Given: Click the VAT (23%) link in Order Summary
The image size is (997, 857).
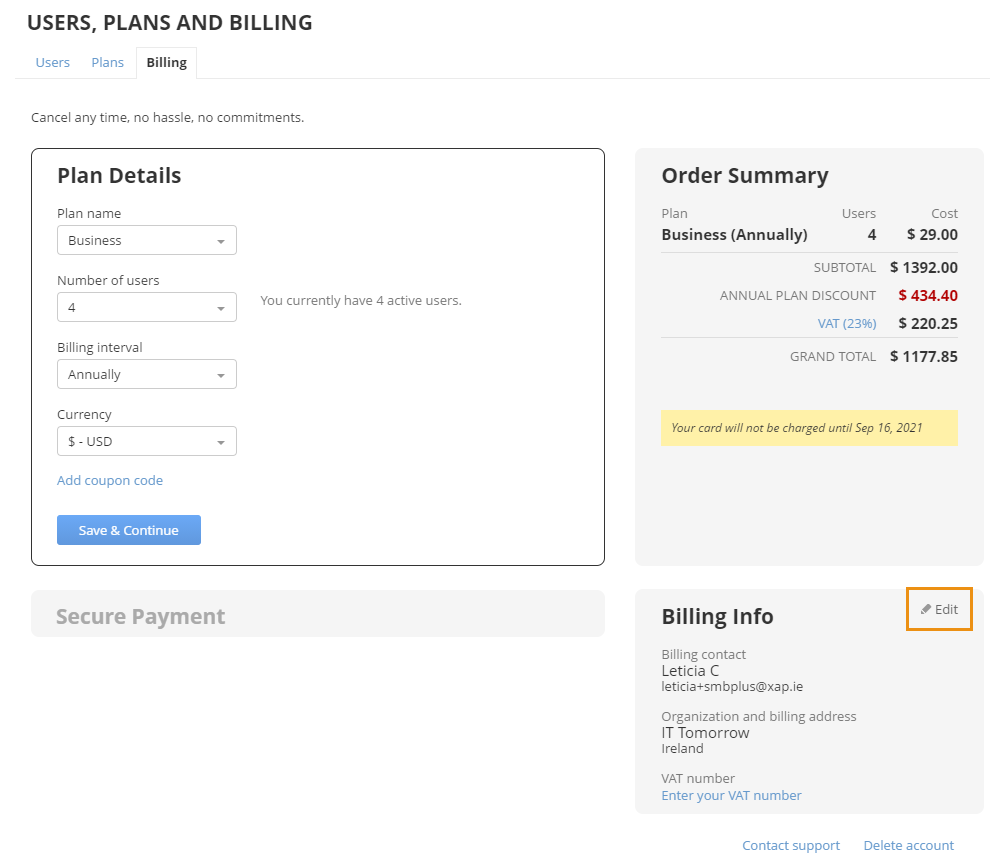Looking at the screenshot, I should (847, 323).
